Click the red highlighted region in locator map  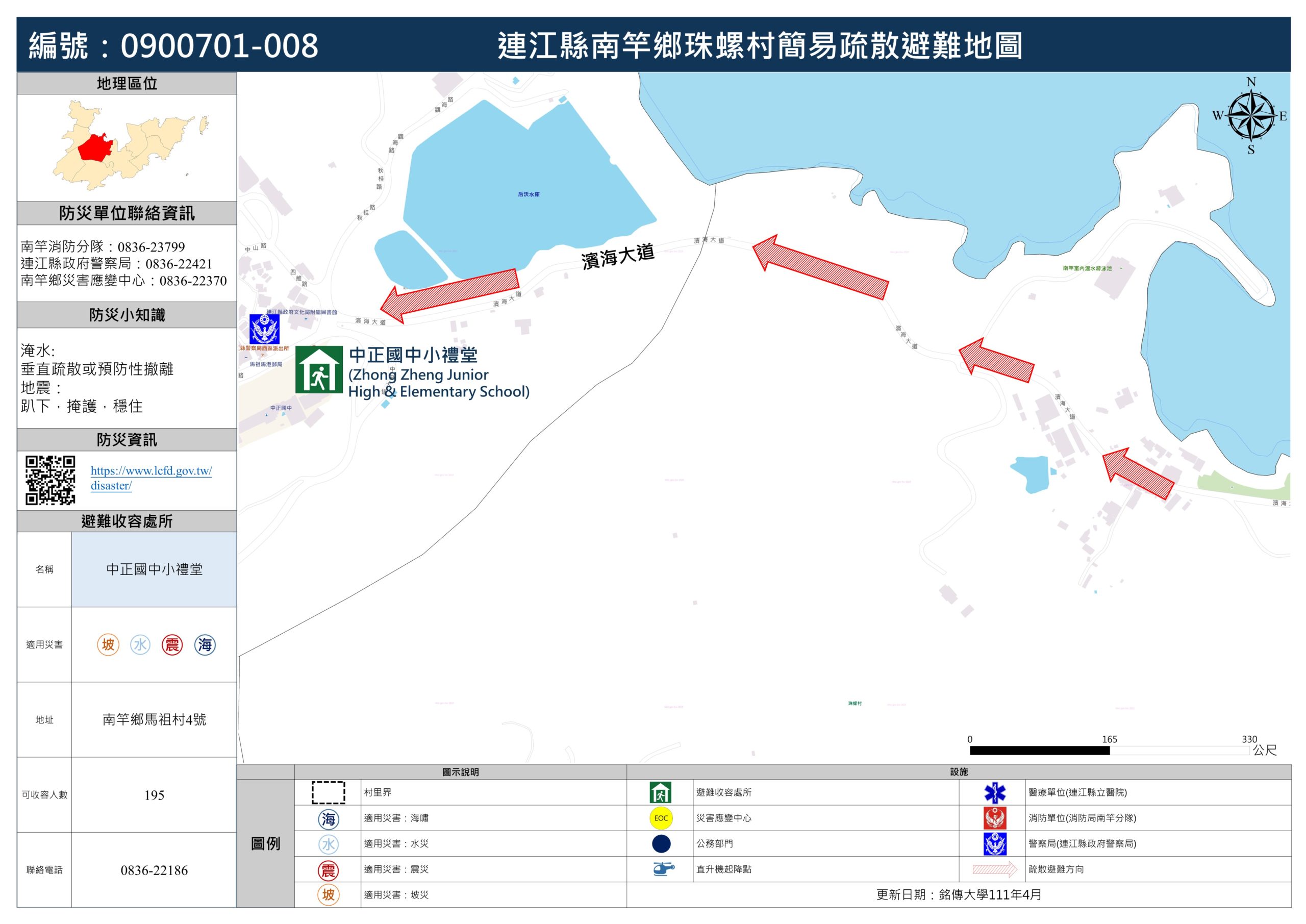pyautogui.click(x=94, y=148)
